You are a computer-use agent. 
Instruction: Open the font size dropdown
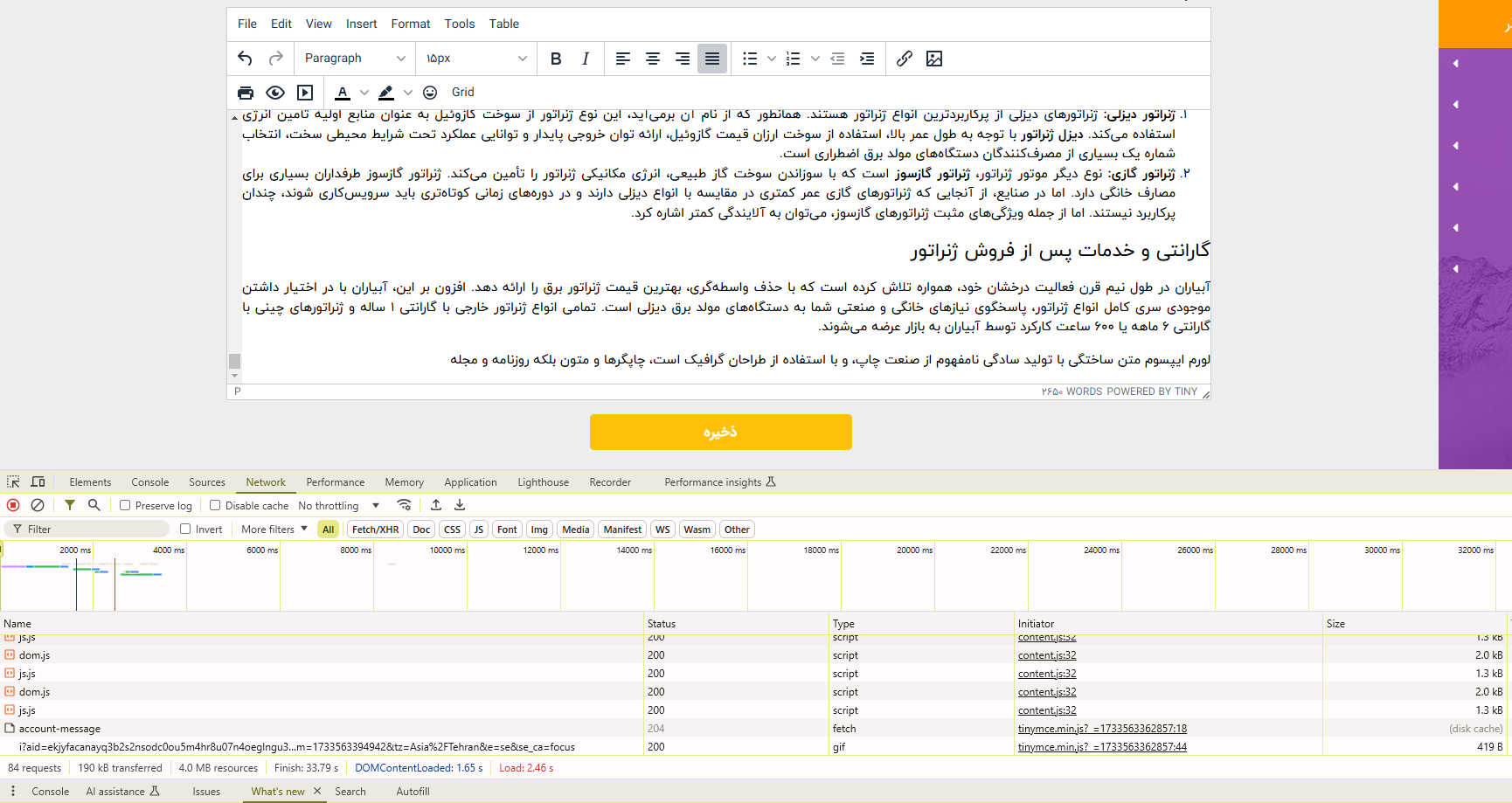coord(476,59)
